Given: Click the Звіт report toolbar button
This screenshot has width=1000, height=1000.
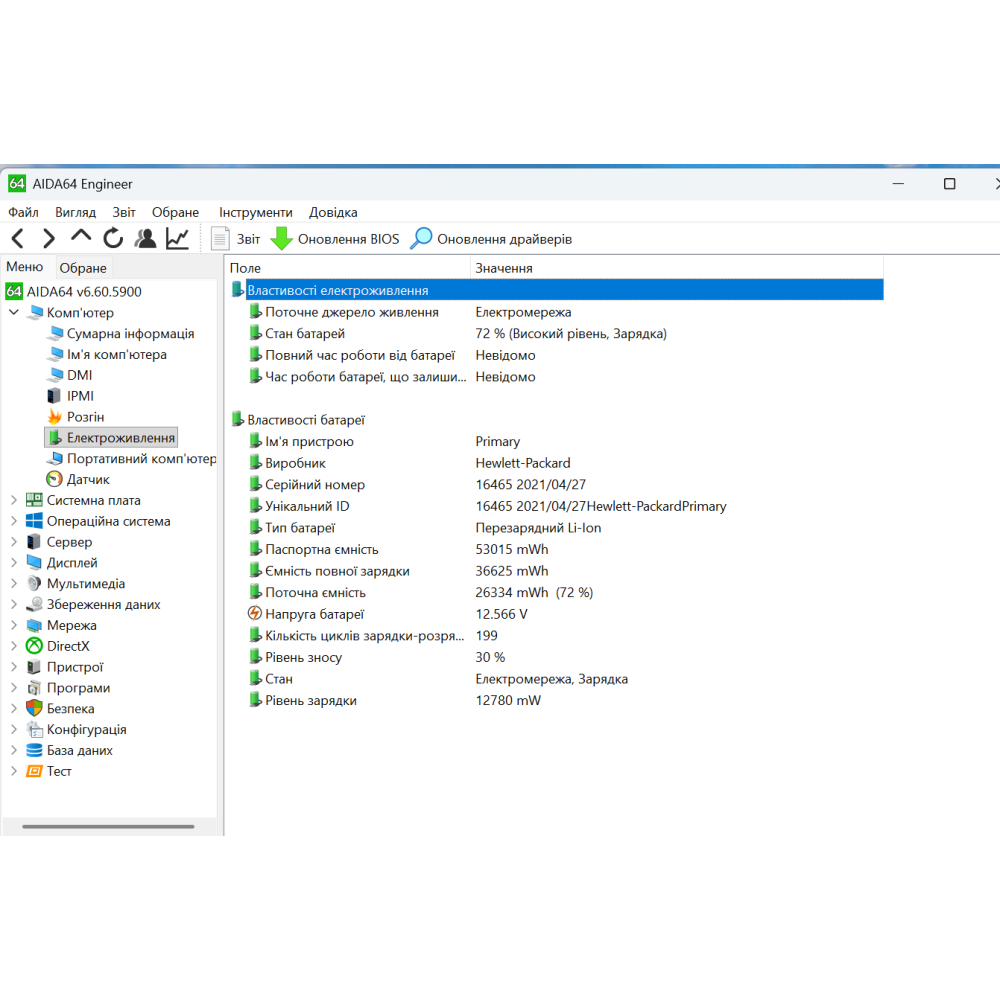Looking at the screenshot, I should click(235, 239).
